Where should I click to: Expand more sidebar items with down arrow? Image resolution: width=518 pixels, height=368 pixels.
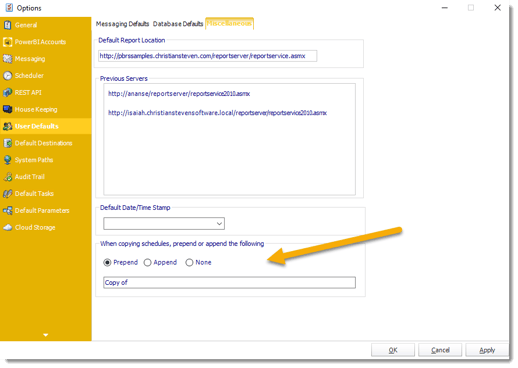pyautogui.click(x=46, y=335)
